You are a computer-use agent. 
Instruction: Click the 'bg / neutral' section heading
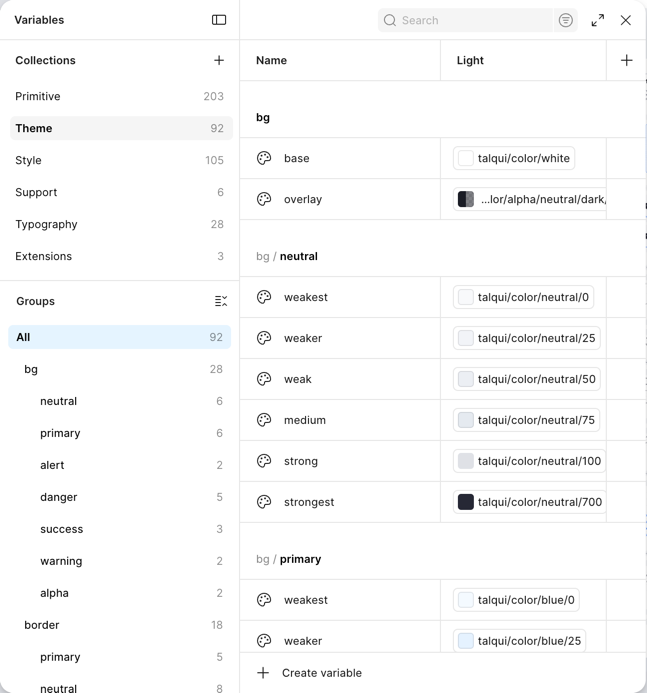pos(287,256)
